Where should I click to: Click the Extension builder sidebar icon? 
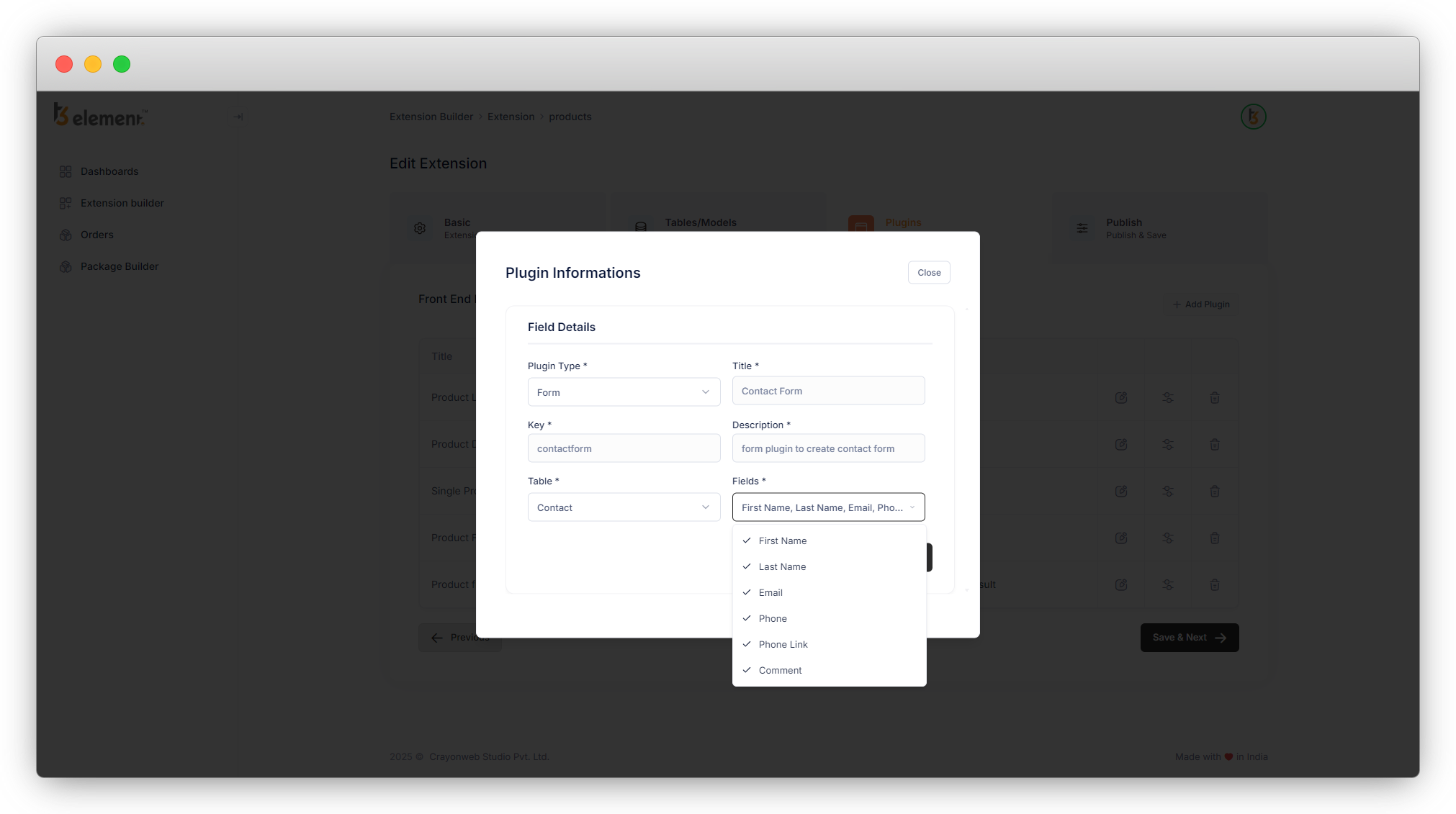coord(66,203)
